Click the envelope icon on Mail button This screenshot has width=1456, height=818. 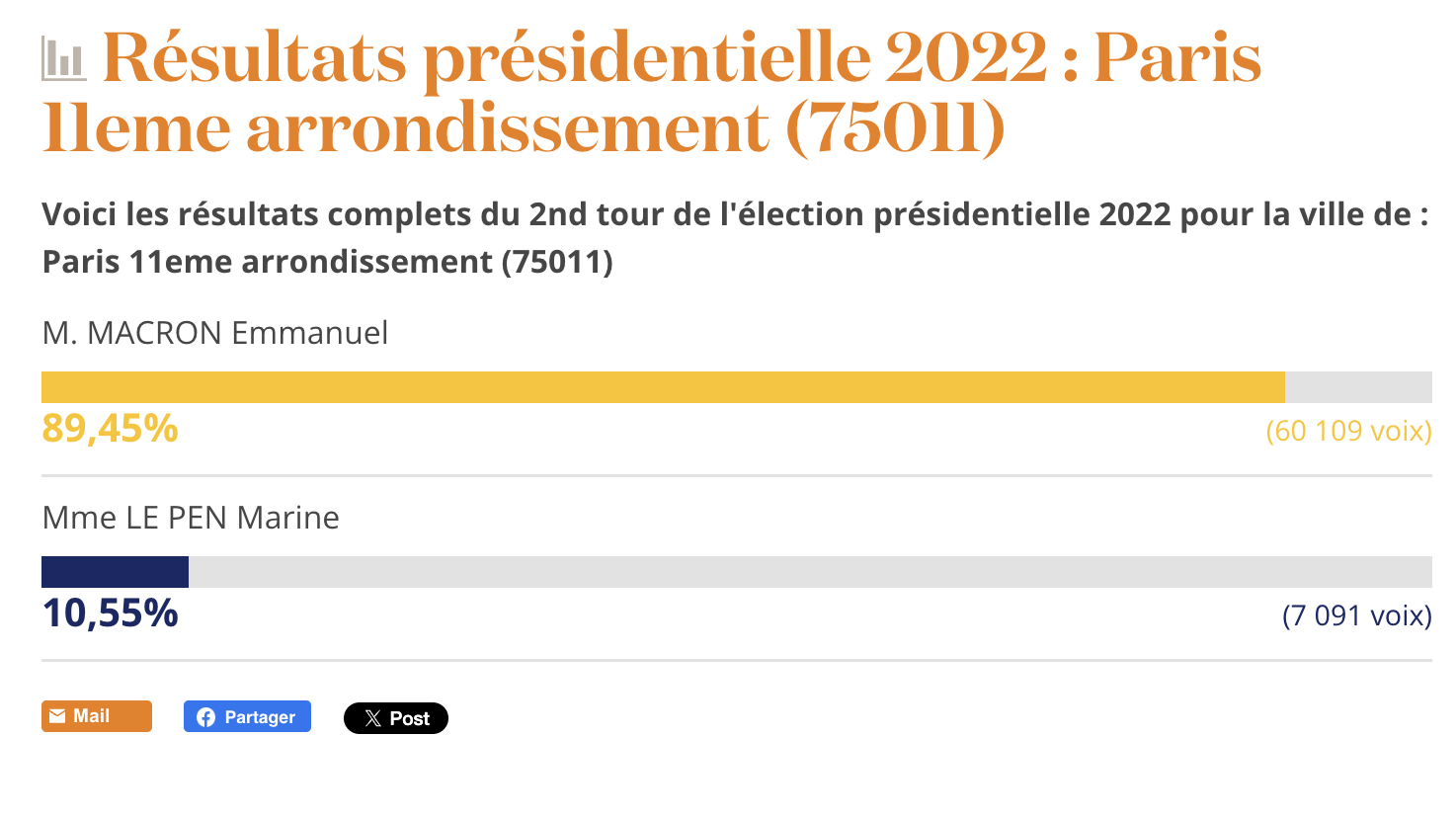57,716
